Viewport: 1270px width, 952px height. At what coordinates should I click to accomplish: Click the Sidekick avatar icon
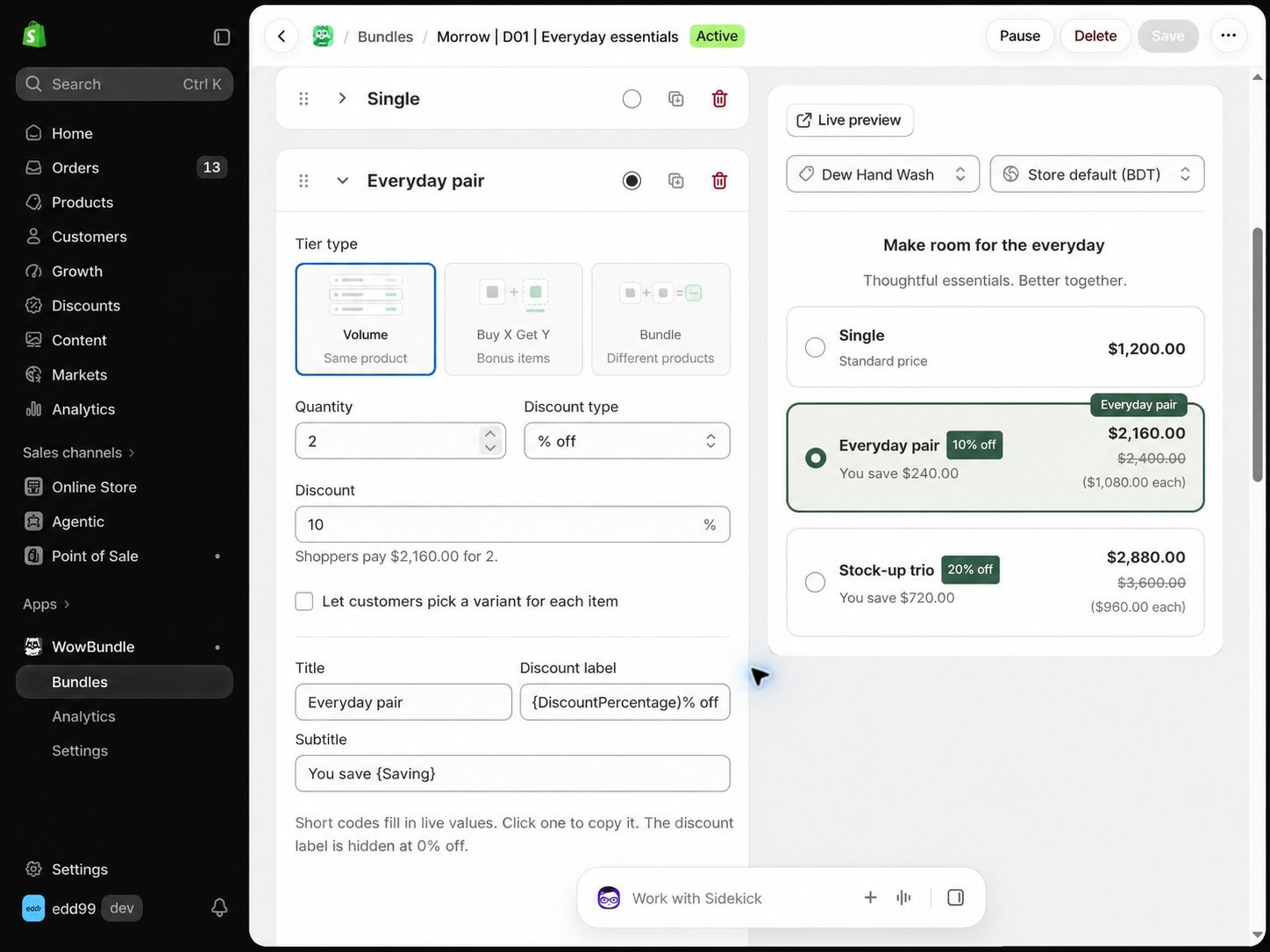tap(609, 898)
